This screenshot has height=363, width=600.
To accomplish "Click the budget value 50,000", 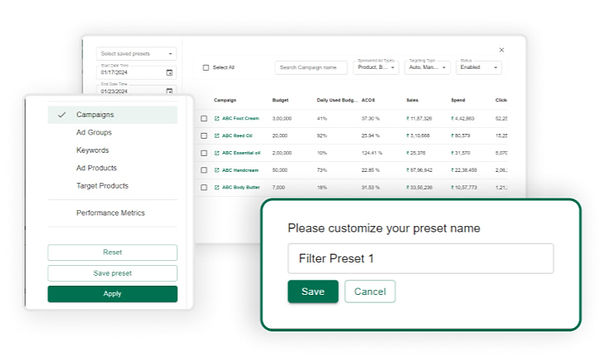I will pyautogui.click(x=280, y=170).
